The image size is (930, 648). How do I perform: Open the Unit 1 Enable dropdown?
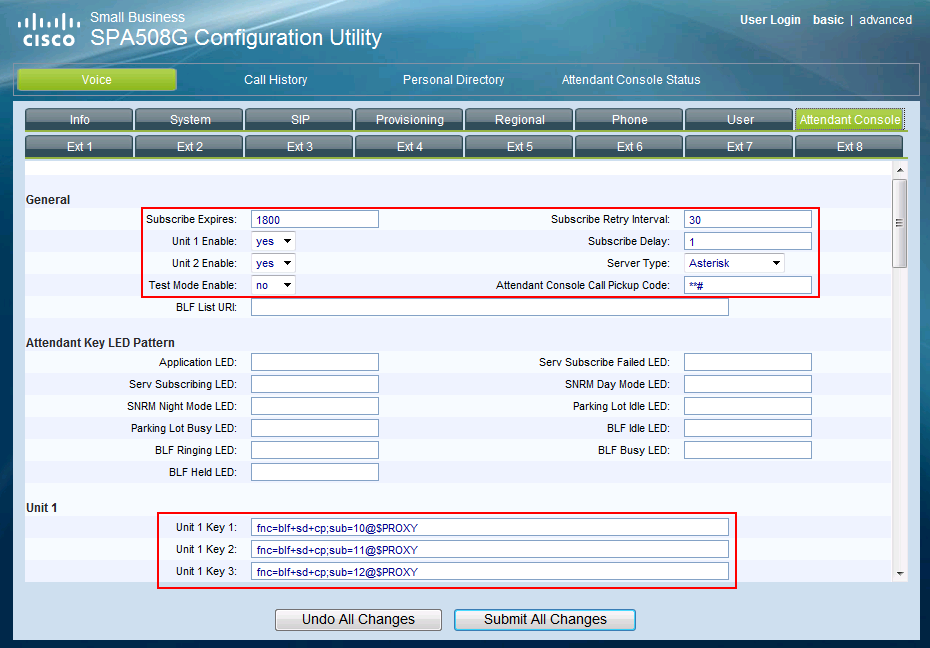273,241
